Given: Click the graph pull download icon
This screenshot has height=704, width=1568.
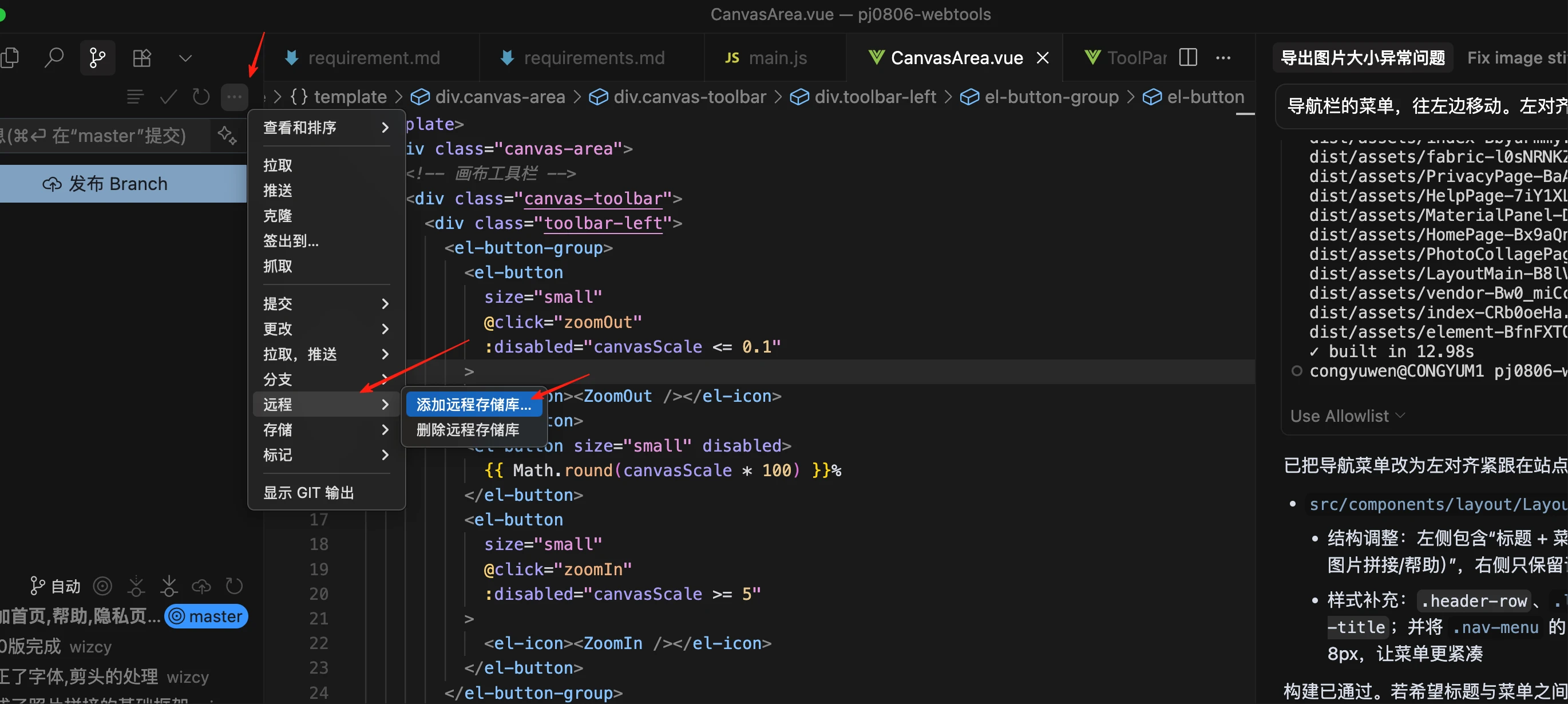Looking at the screenshot, I should coord(169,586).
